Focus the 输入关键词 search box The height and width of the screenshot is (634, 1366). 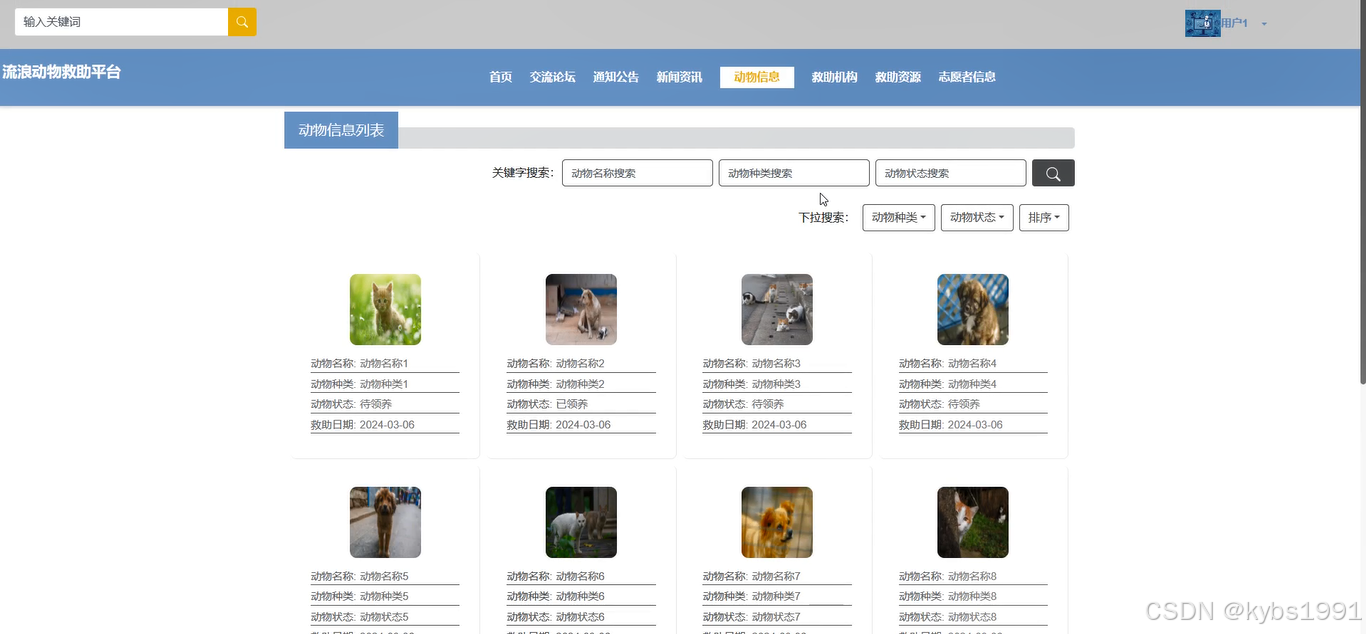[121, 22]
